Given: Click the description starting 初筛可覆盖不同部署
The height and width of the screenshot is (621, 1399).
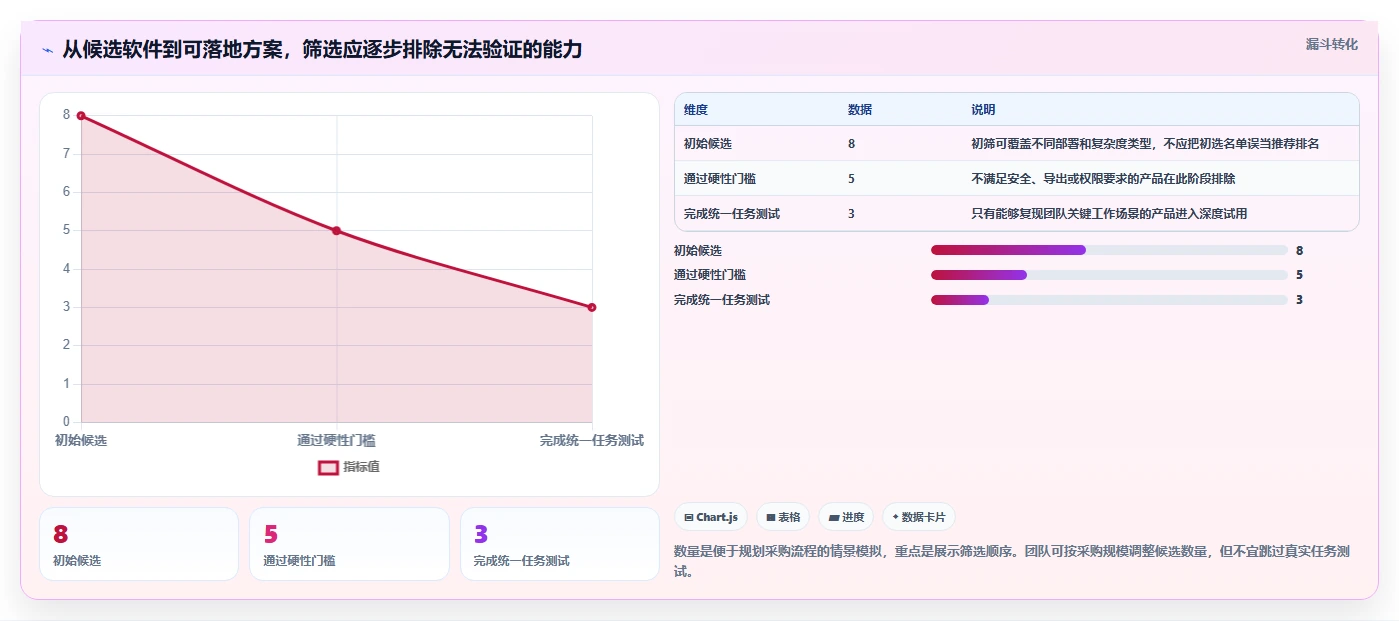Looking at the screenshot, I should 1145,144.
